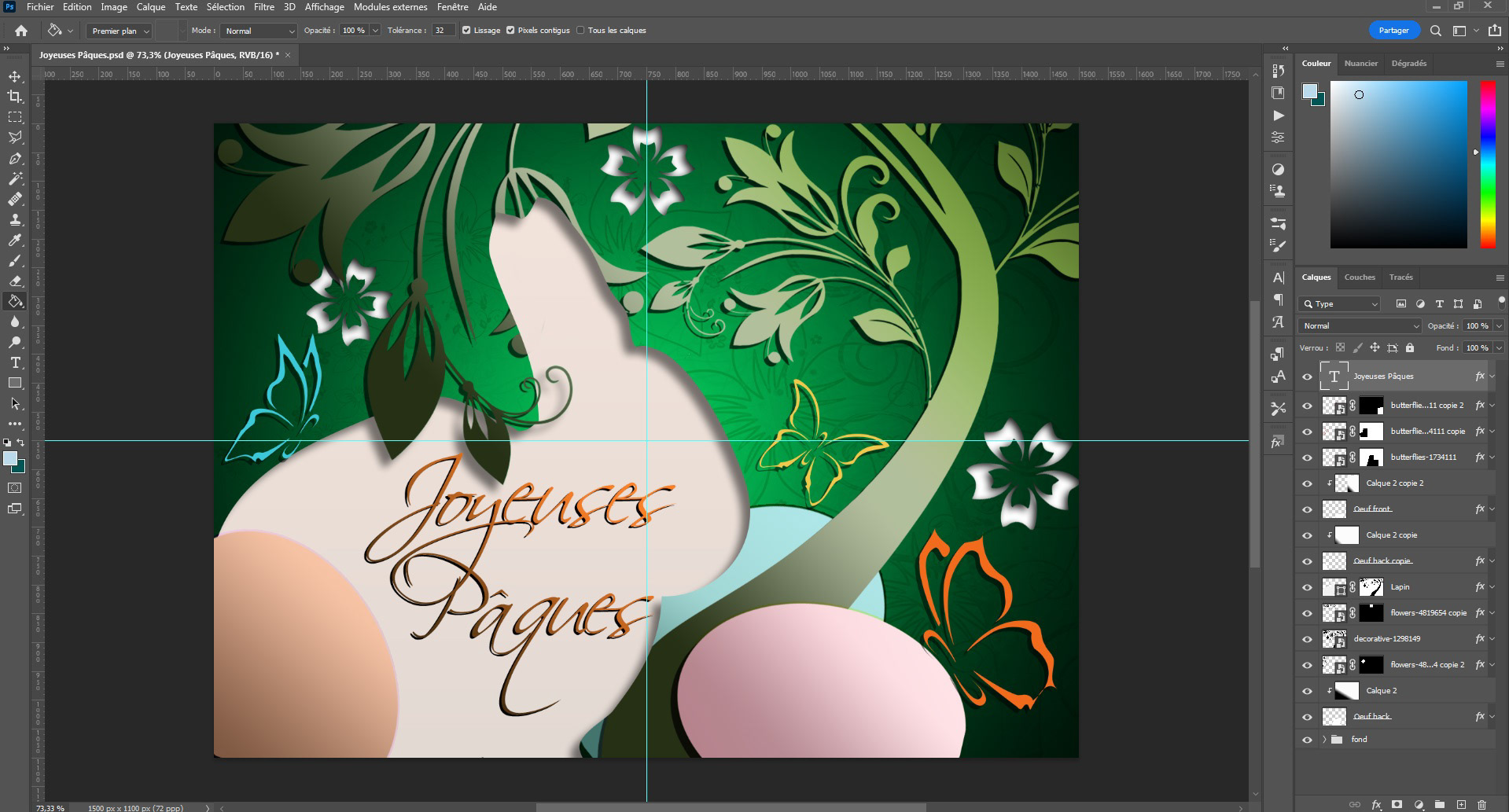Select the Healing Brush tool

tap(15, 199)
